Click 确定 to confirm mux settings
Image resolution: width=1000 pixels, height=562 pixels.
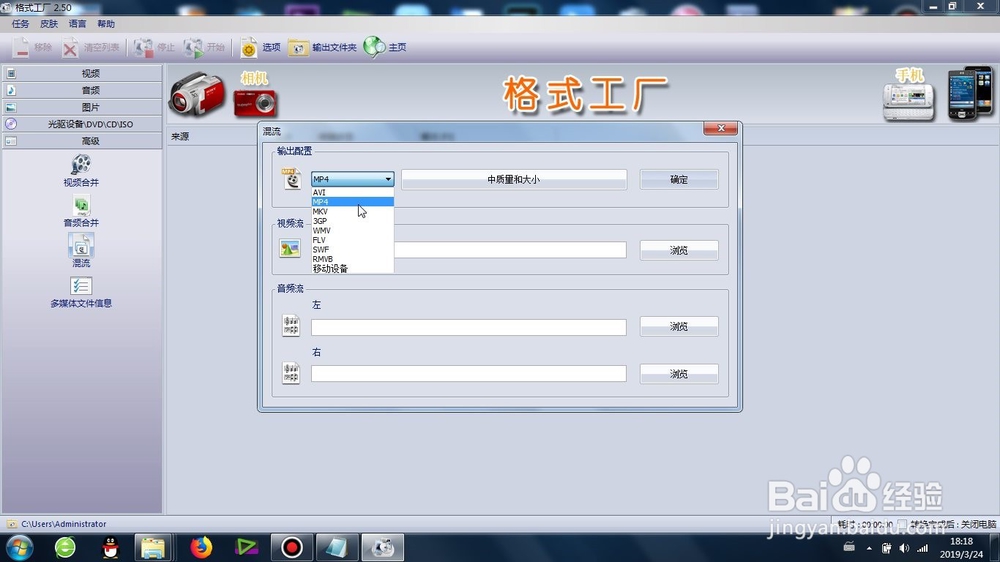point(679,179)
